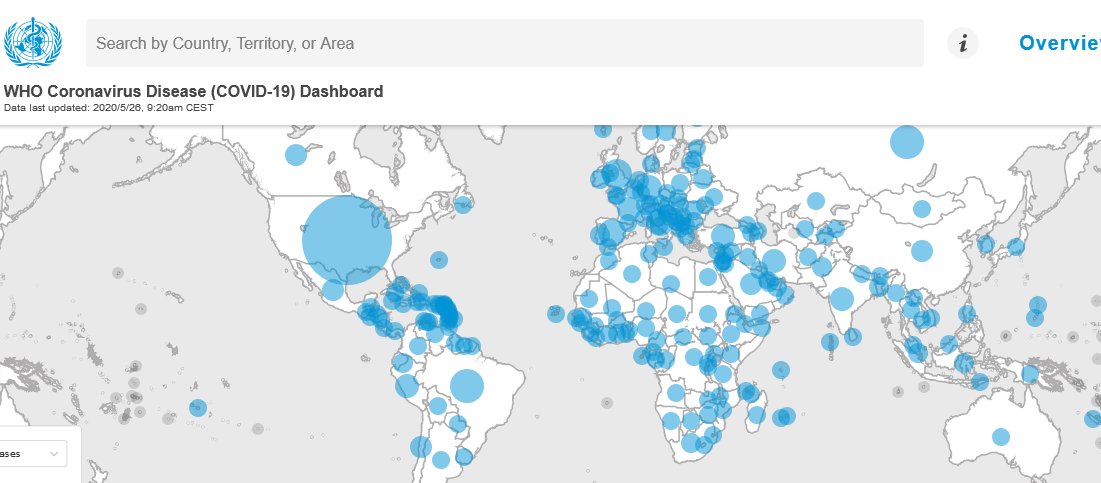The width and height of the screenshot is (1101, 483).
Task: Click the dashboard title text
Action: coord(194,91)
